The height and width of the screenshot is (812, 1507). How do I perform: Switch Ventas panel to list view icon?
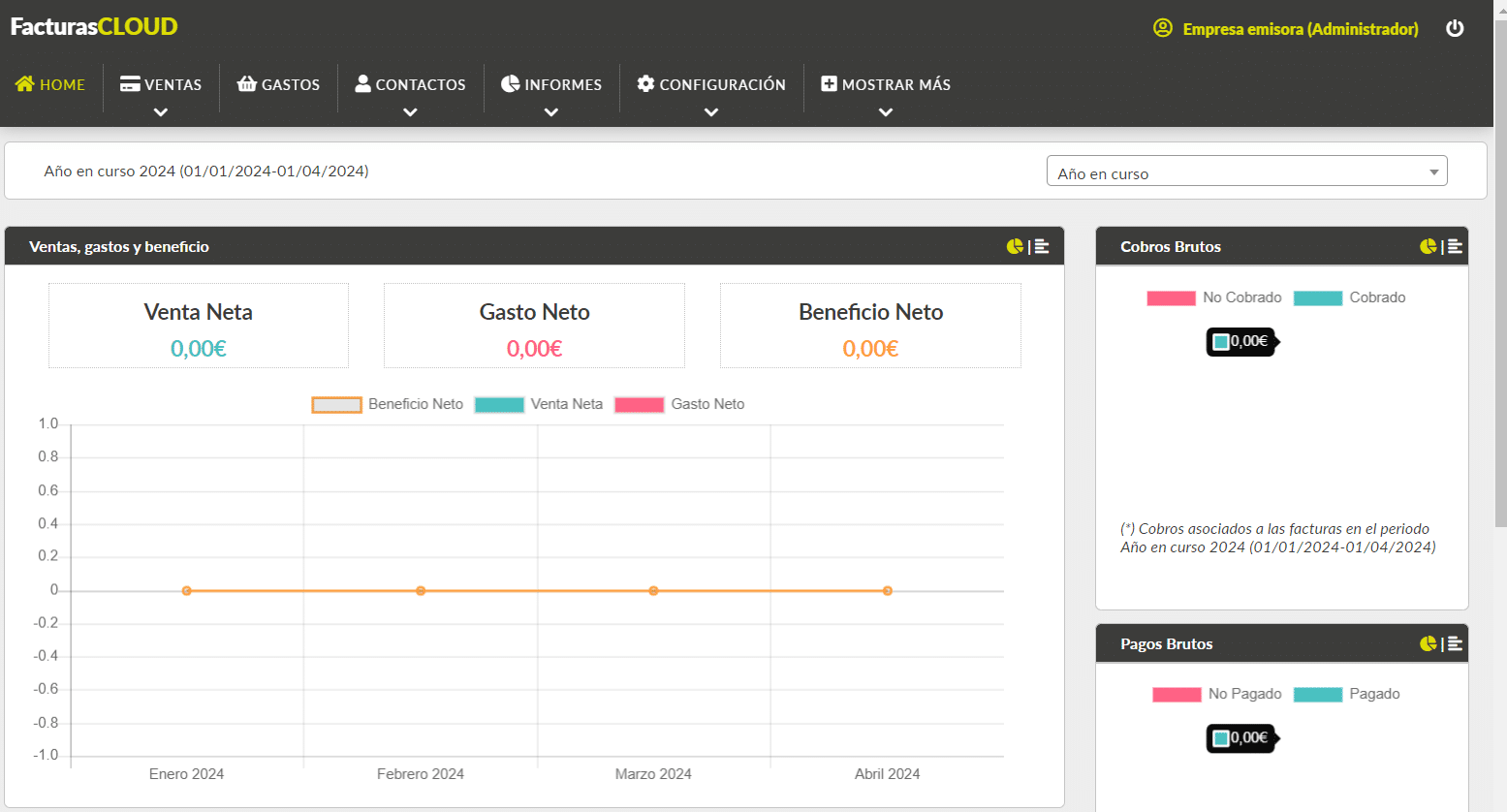click(x=1042, y=246)
